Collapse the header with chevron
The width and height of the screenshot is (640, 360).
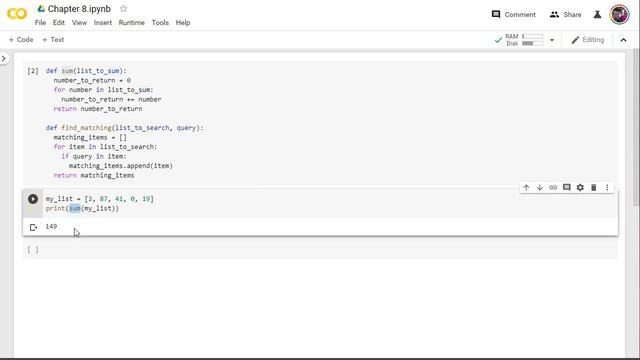(623, 40)
